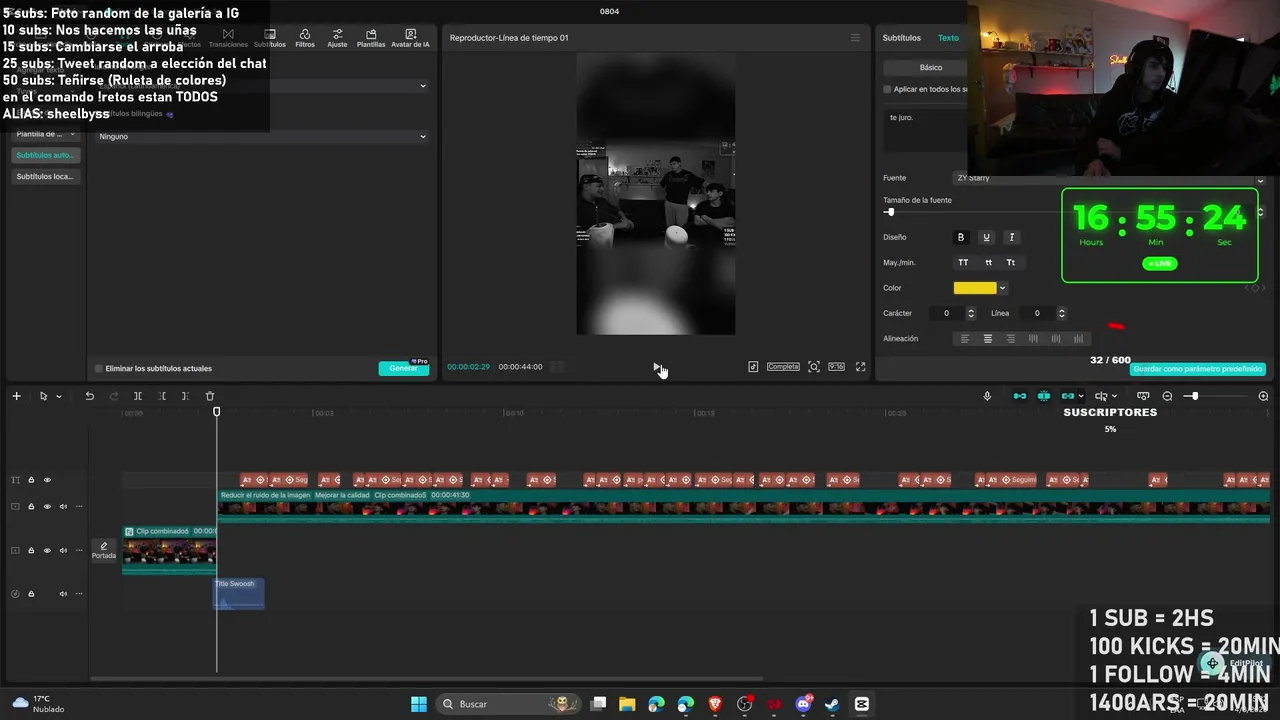The image size is (1280, 720).
Task: Open the text color picker swatch
Action: point(975,288)
